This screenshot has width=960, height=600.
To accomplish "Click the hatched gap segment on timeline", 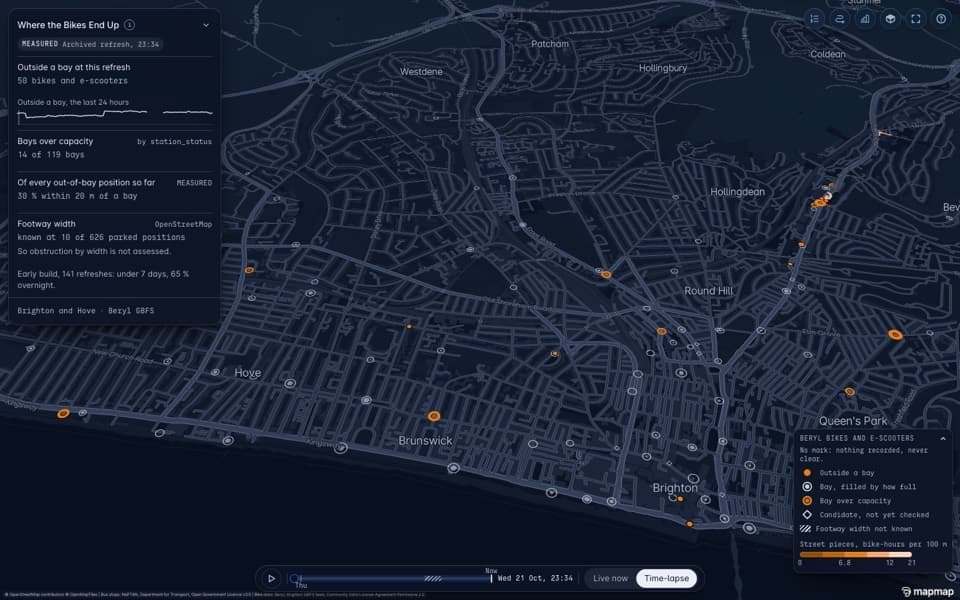I will tap(433, 578).
